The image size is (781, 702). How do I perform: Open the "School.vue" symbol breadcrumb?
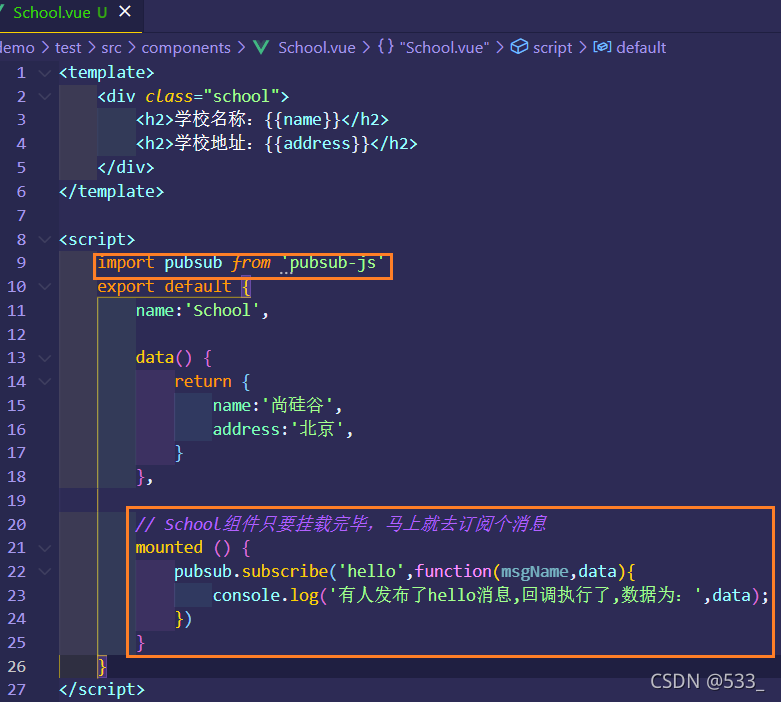point(444,48)
